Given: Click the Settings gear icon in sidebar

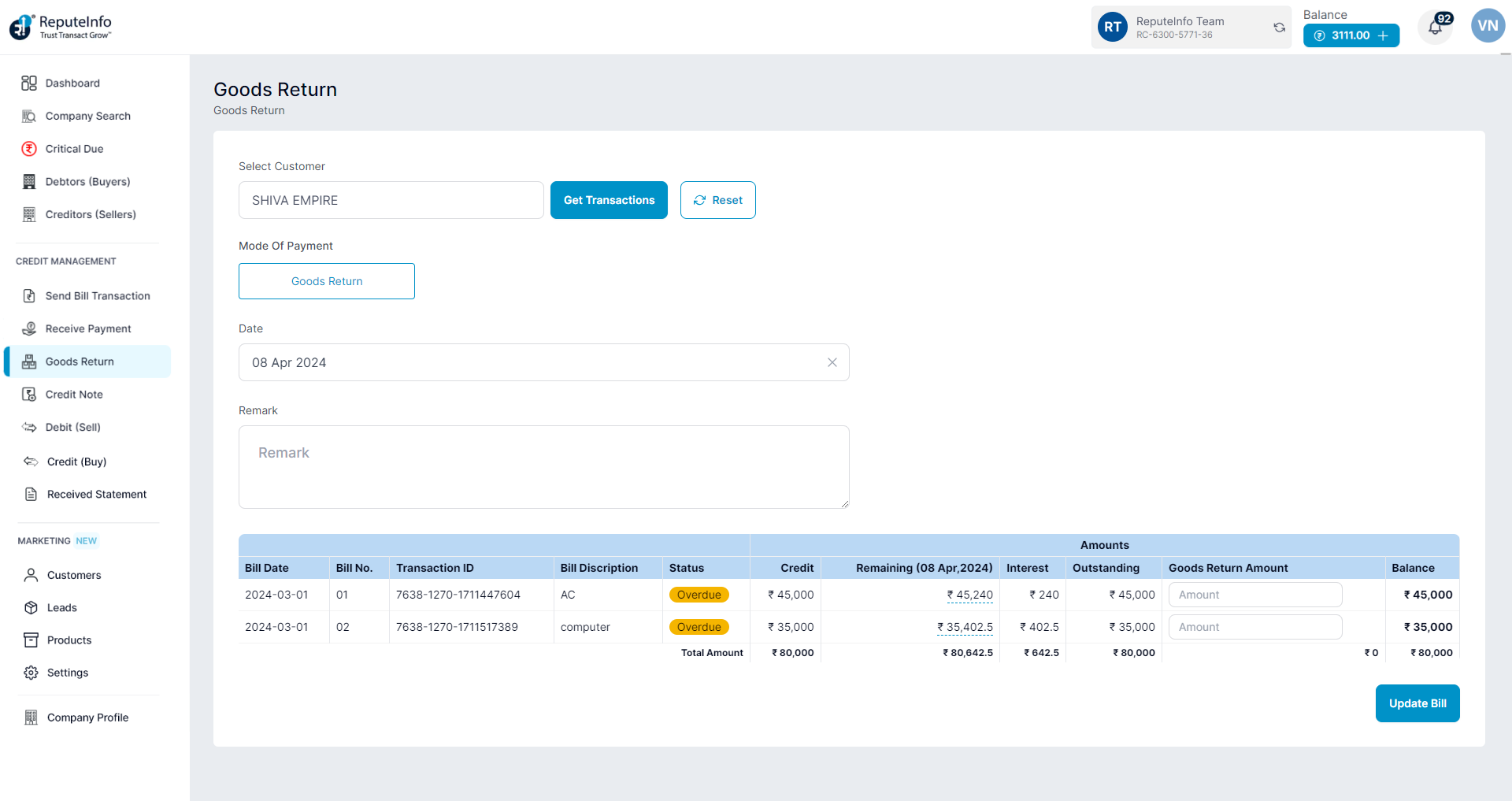Looking at the screenshot, I should (x=31, y=673).
